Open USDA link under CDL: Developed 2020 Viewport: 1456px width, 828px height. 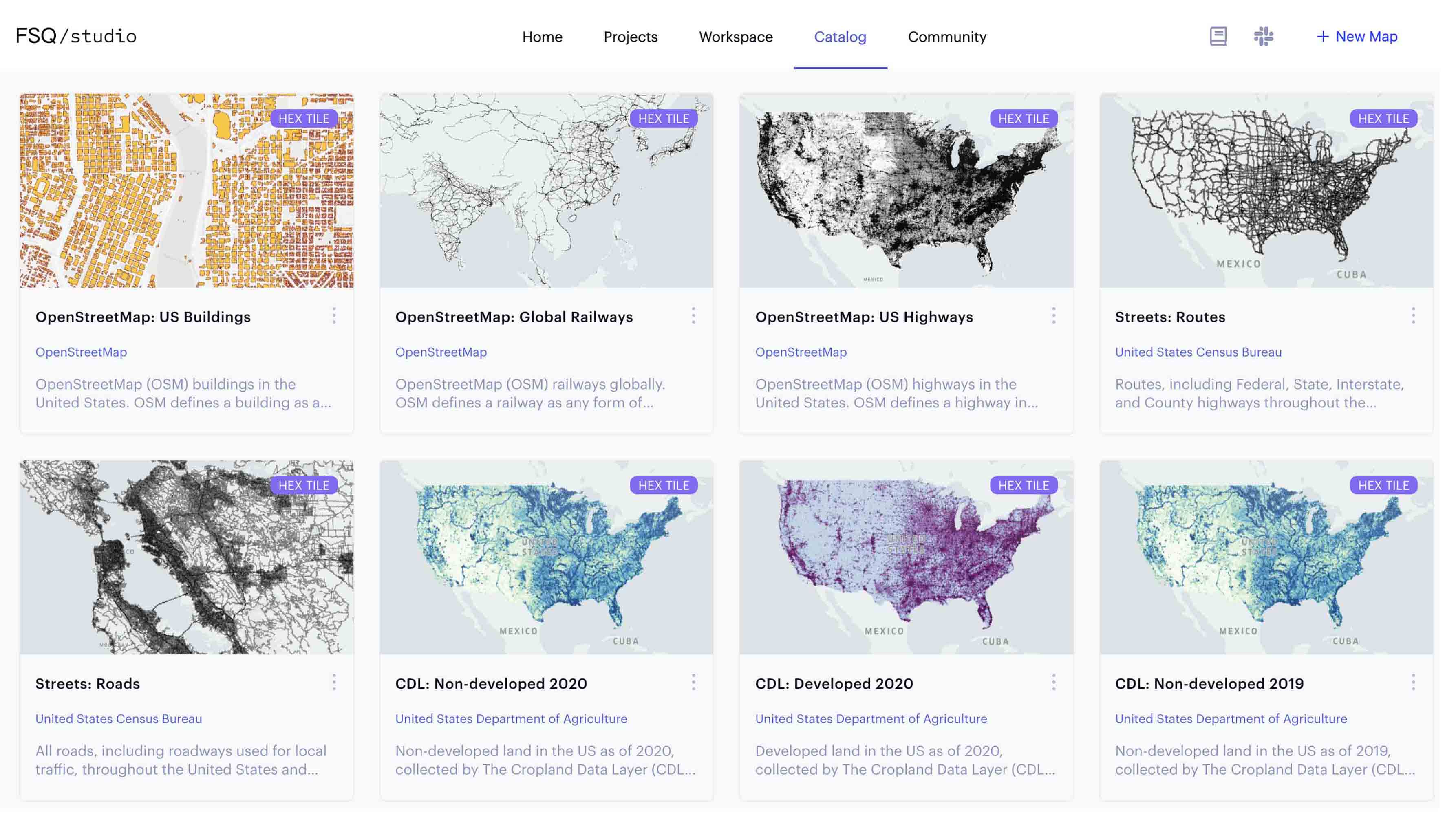click(871, 719)
